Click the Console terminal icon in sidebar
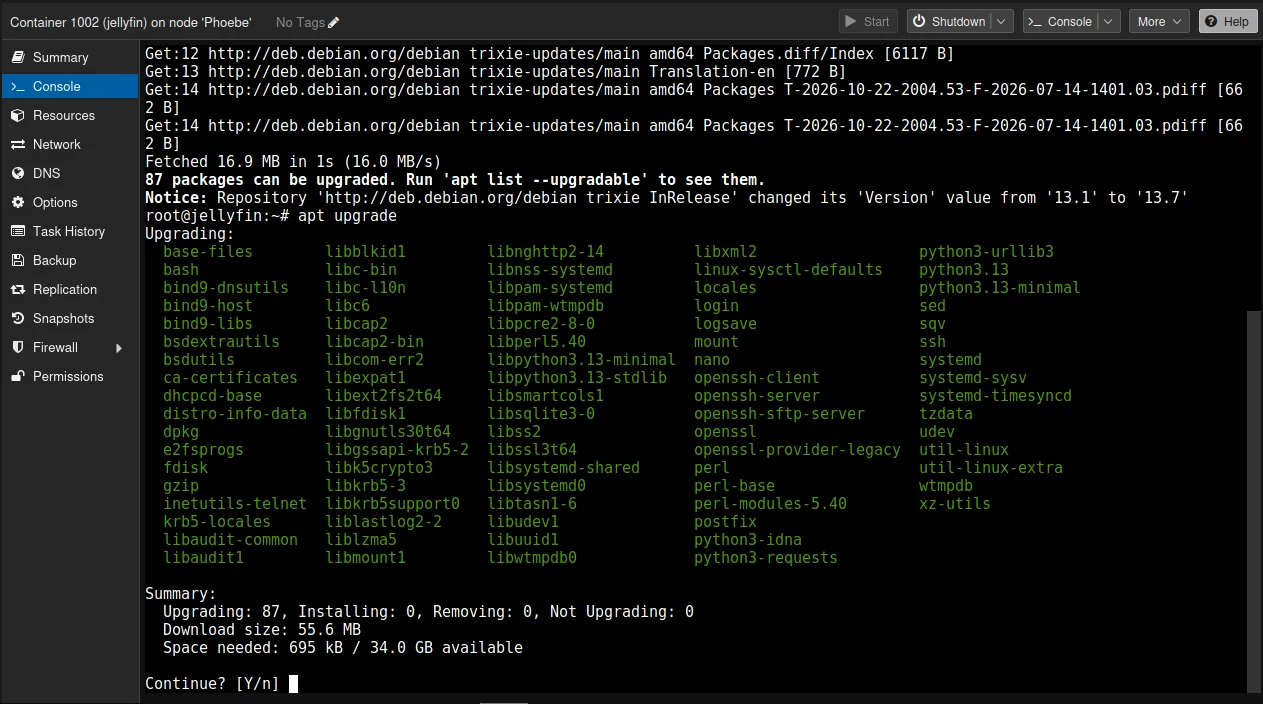The width and height of the screenshot is (1263, 704). coord(17,86)
